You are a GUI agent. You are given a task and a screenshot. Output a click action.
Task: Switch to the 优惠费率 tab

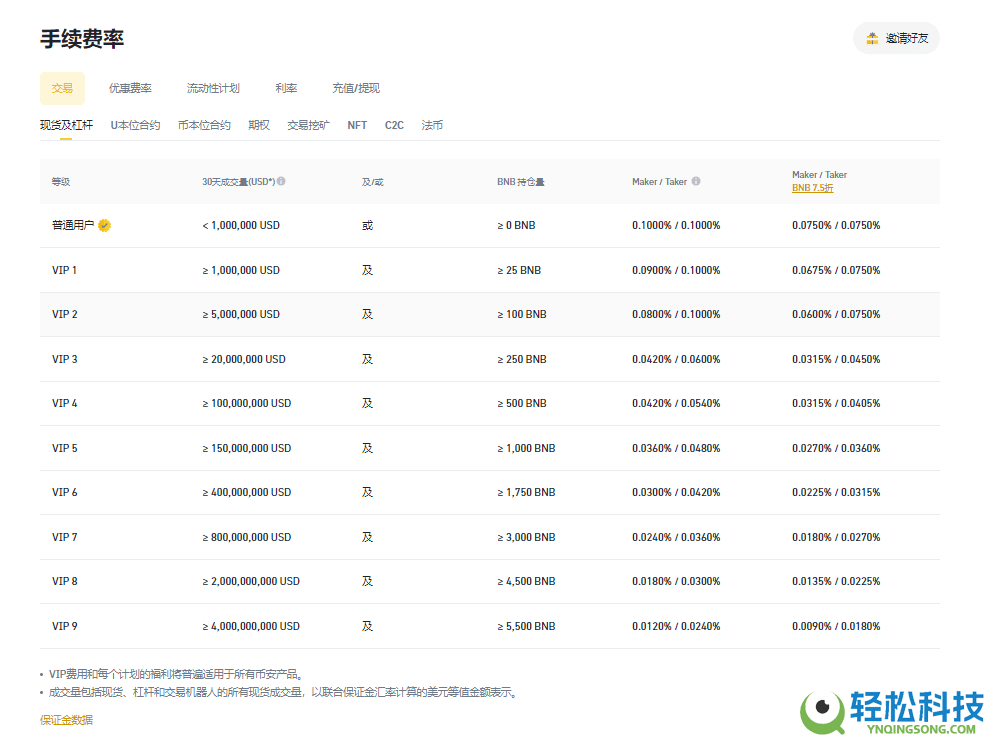[130, 89]
